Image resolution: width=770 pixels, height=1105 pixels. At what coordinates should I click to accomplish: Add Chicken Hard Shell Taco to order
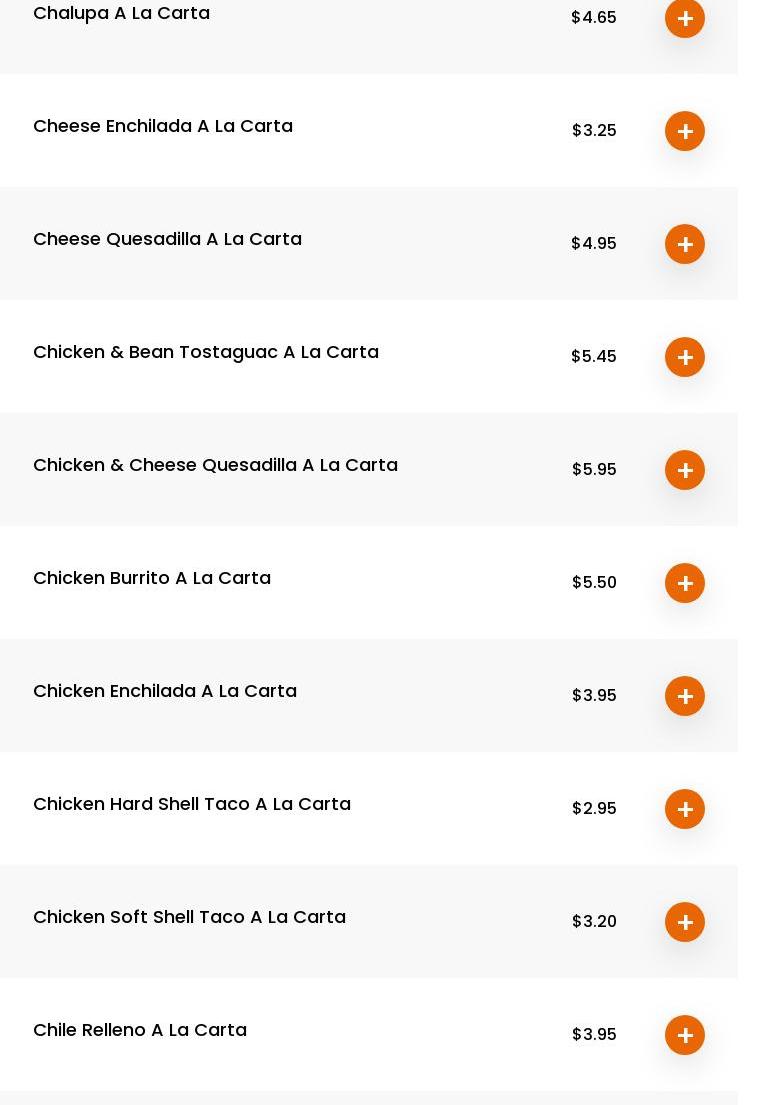(685, 809)
